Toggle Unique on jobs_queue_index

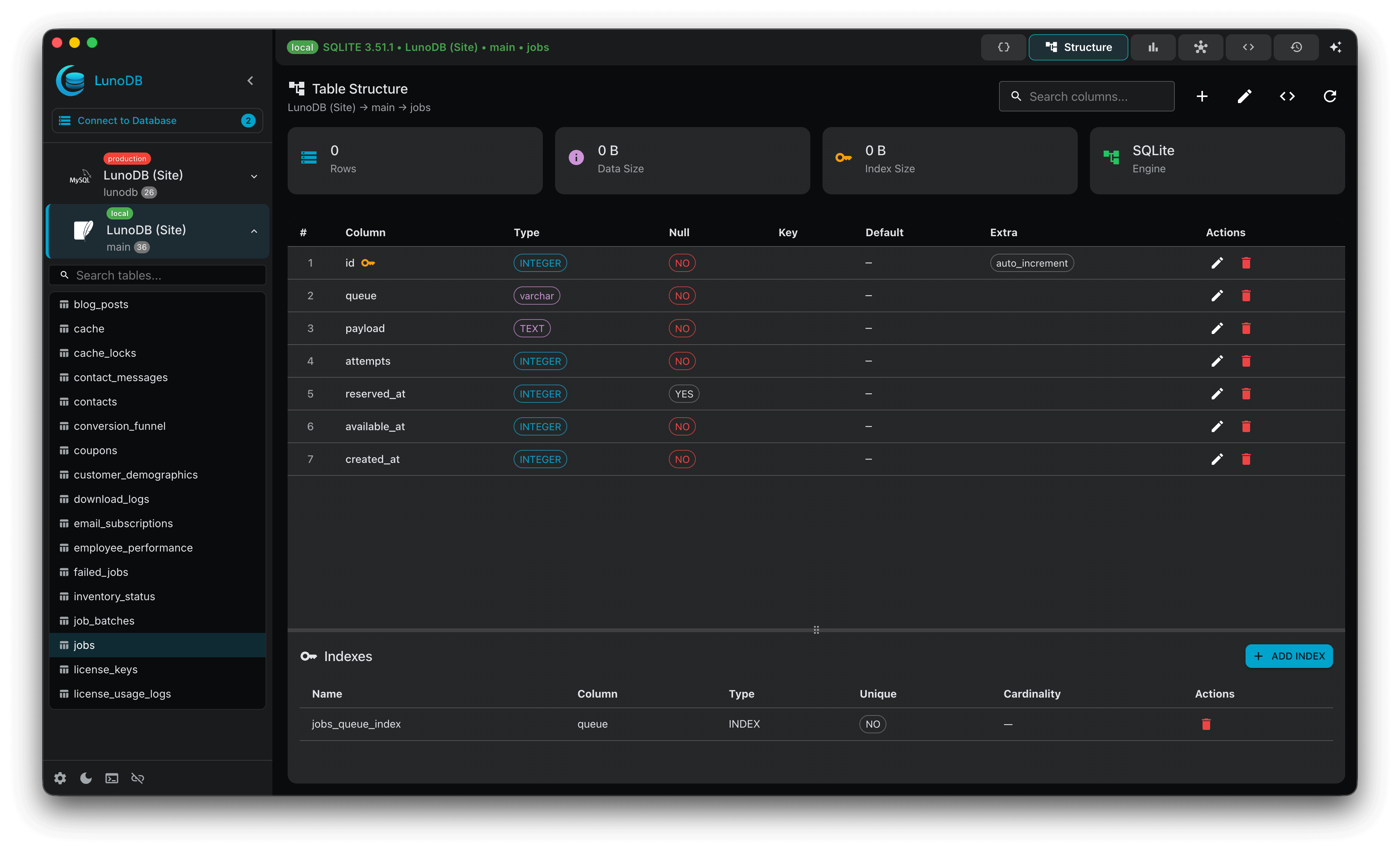(x=873, y=724)
